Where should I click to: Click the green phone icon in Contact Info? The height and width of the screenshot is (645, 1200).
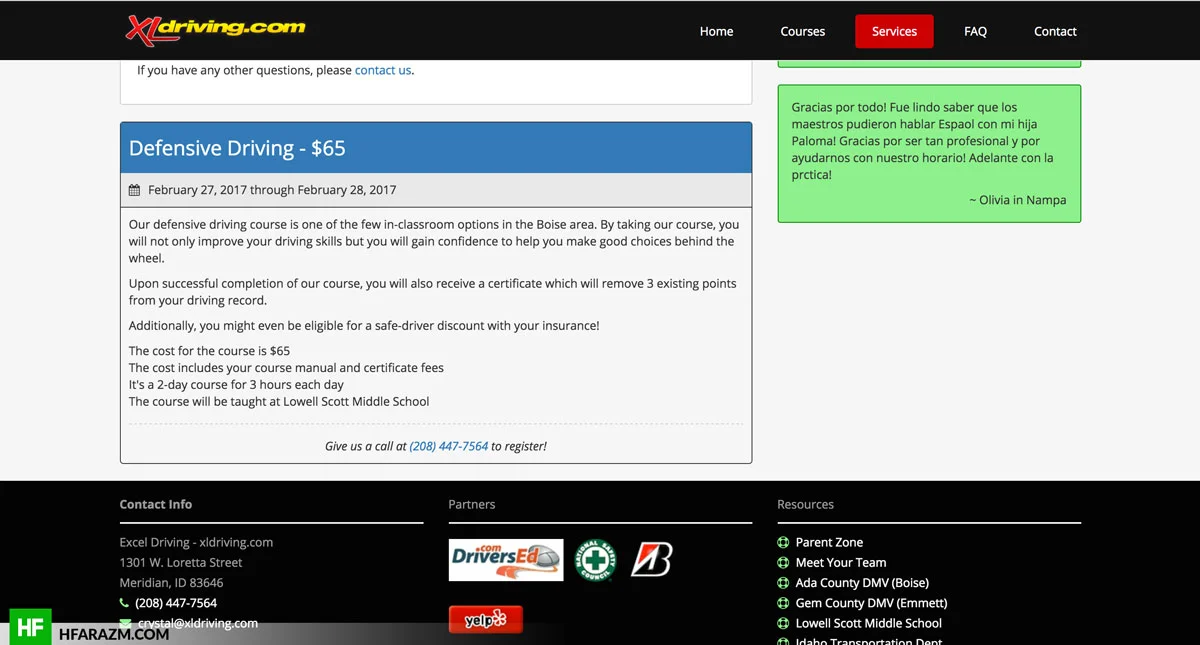[x=125, y=603]
